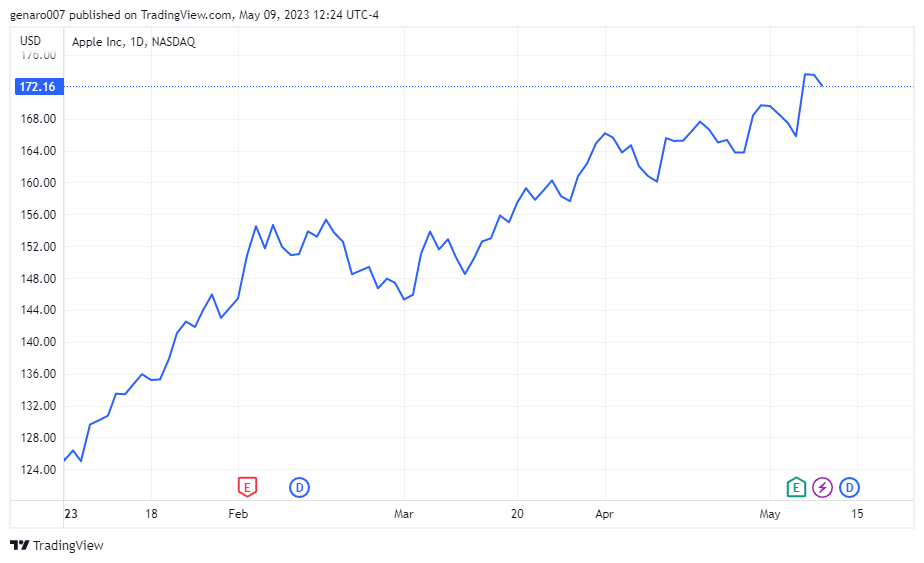Click the Apple Inc, 1D, NASDAQ title
Viewport: 924px width, 563px height.
[x=134, y=42]
